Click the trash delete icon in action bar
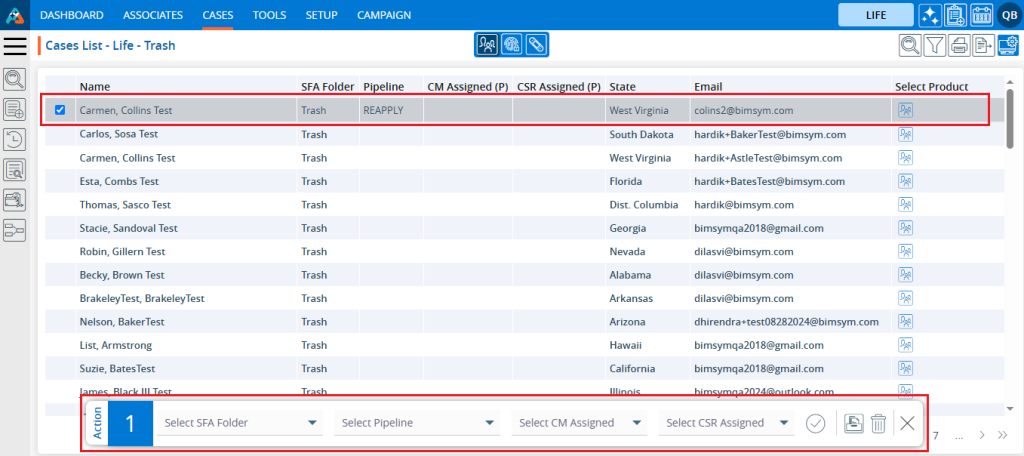 pyautogui.click(x=878, y=423)
